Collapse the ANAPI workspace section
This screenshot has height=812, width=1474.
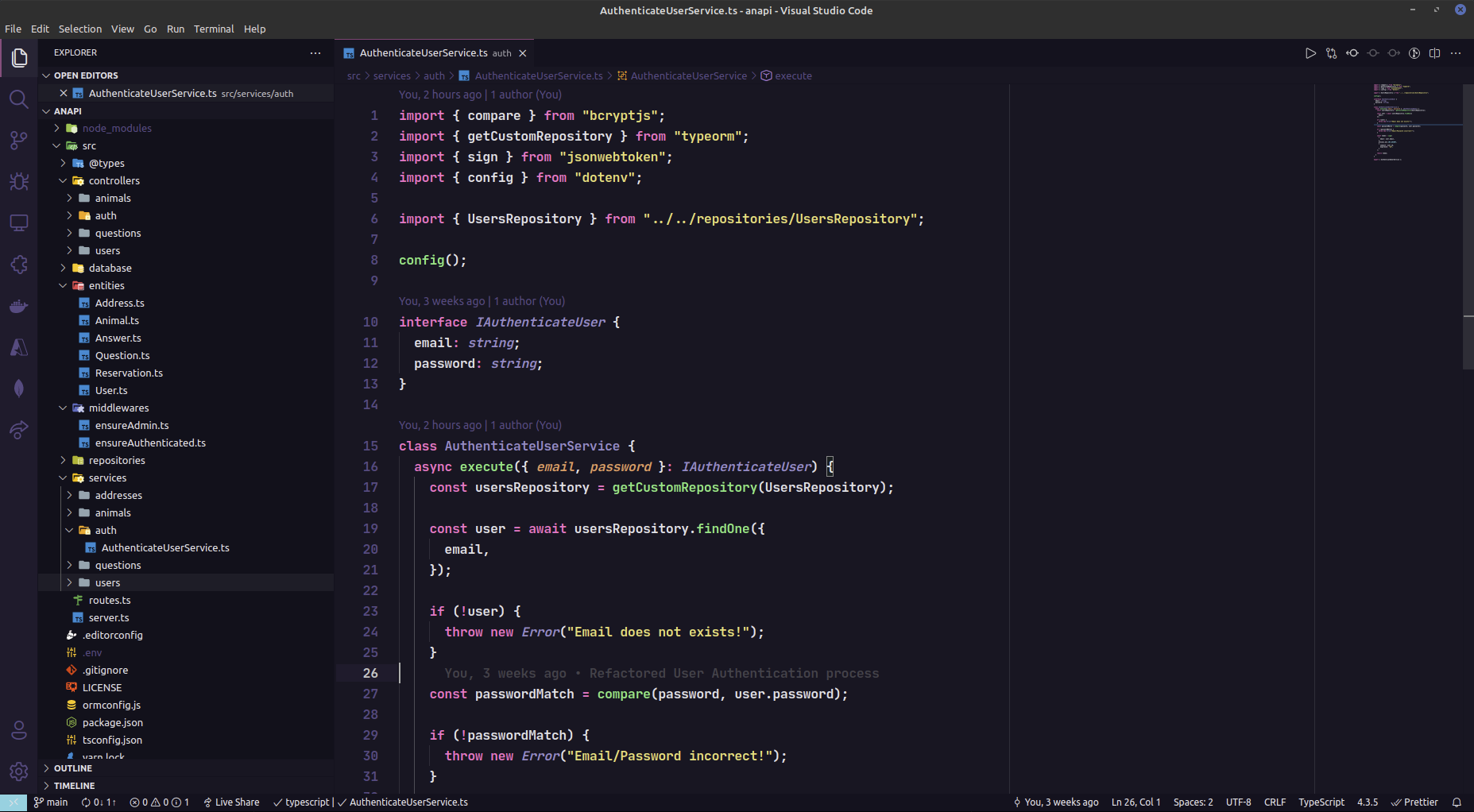186,111
